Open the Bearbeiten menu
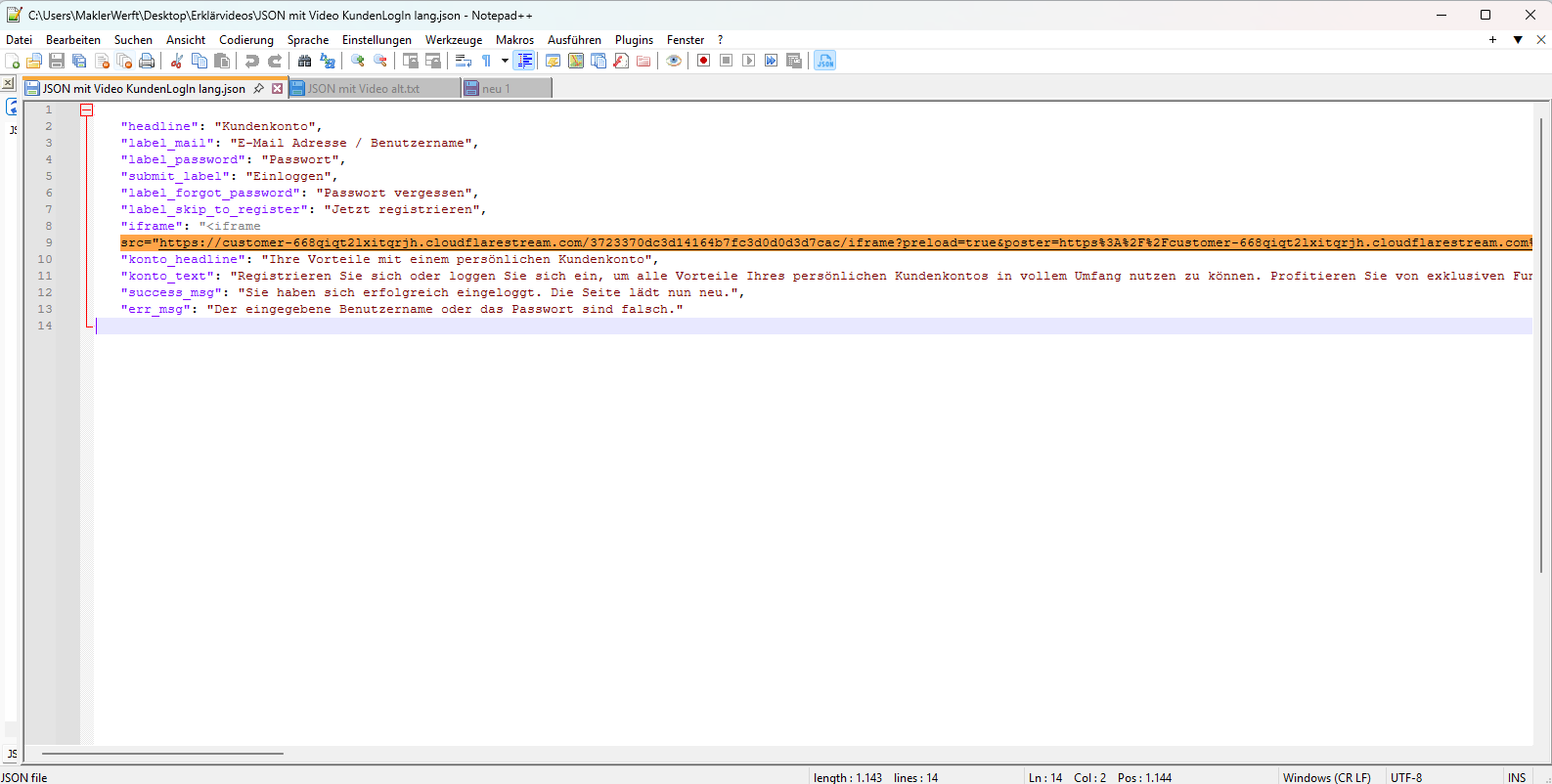Screen dimensions: 1552x784 point(73,40)
